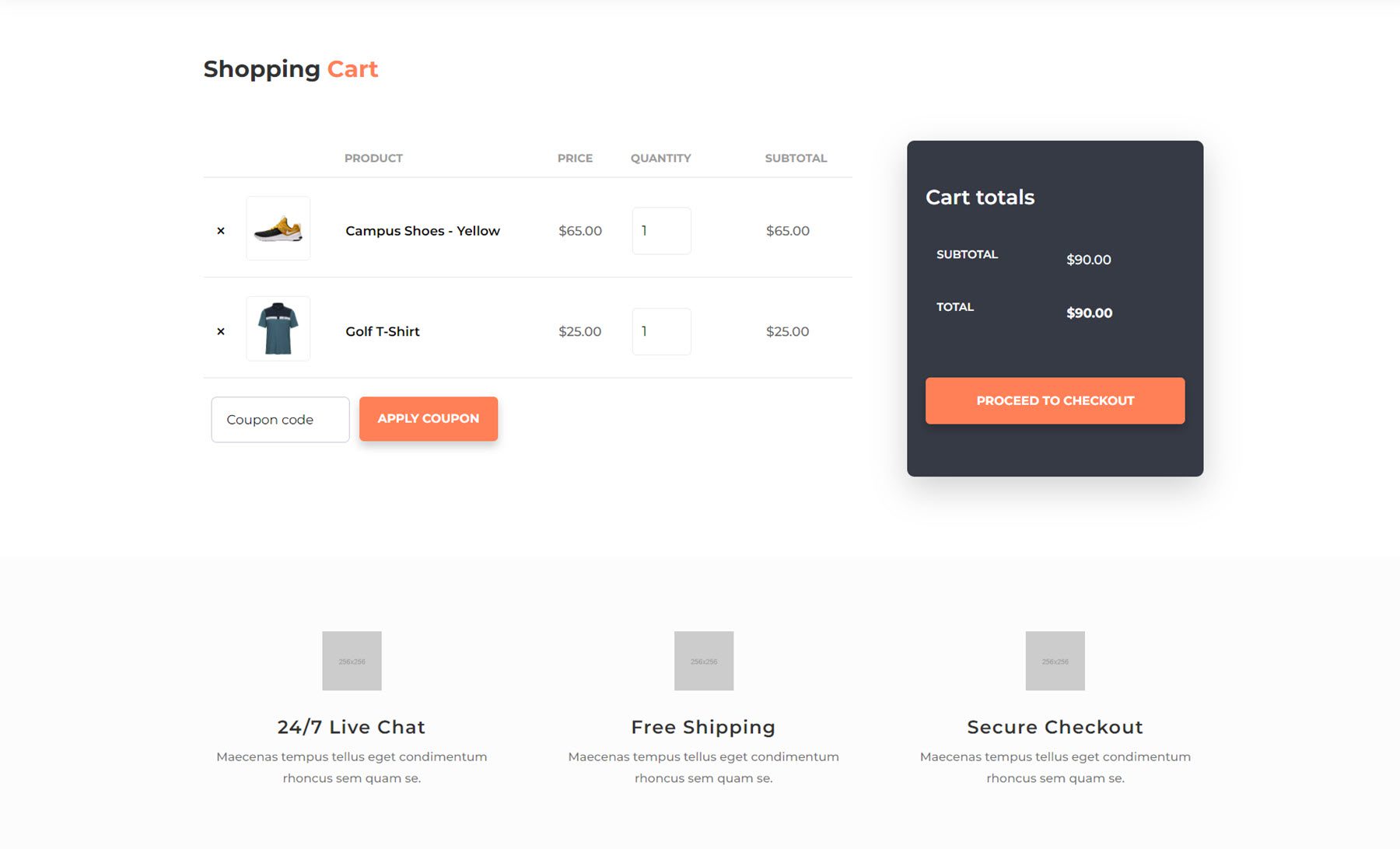Select the Campus Shoes quantity field
Viewport: 1400px width, 849px height.
(x=661, y=230)
